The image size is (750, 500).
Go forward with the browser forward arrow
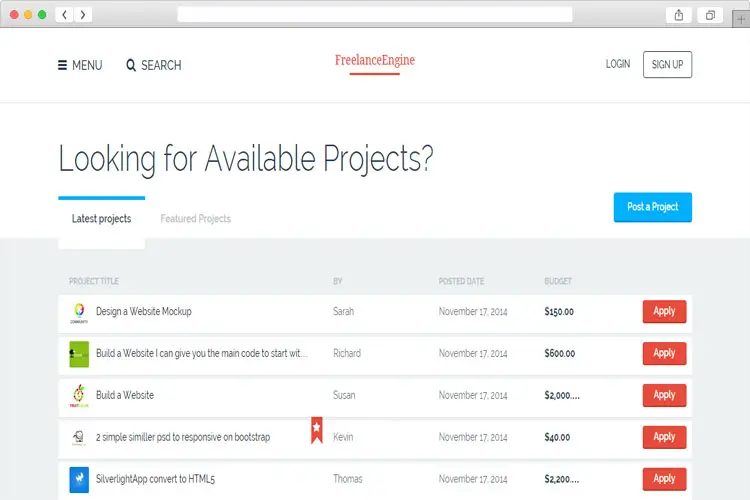coord(83,15)
